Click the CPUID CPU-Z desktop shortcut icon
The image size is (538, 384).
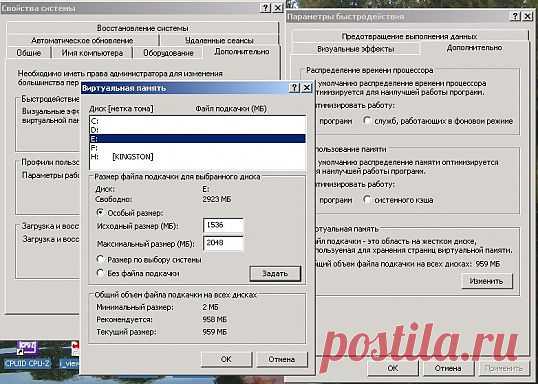[27, 348]
